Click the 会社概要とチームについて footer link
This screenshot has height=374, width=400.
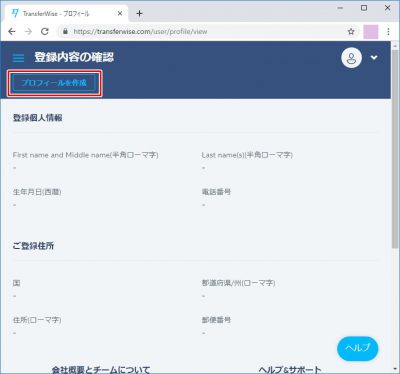click(101, 369)
